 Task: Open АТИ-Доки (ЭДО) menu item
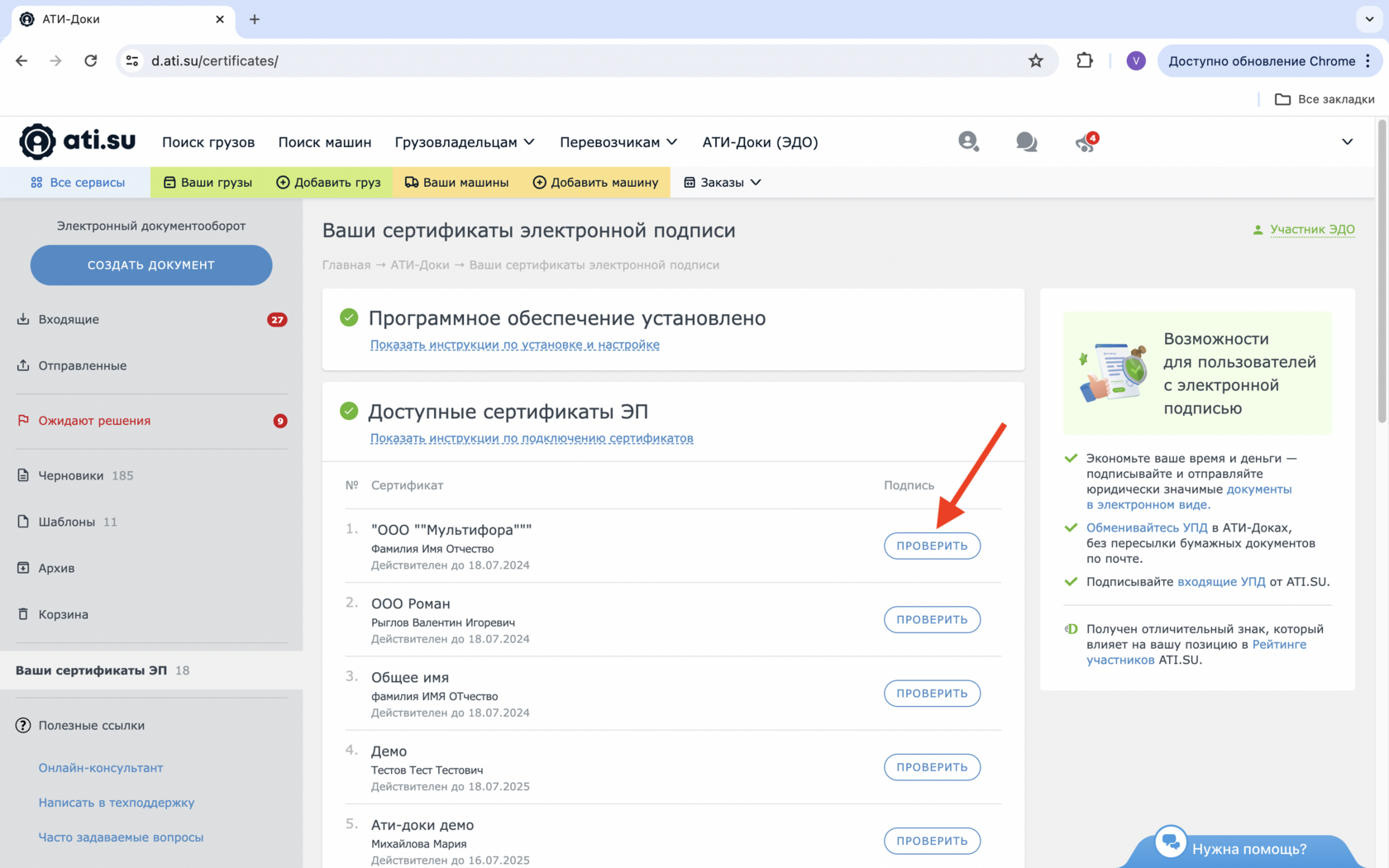760,142
